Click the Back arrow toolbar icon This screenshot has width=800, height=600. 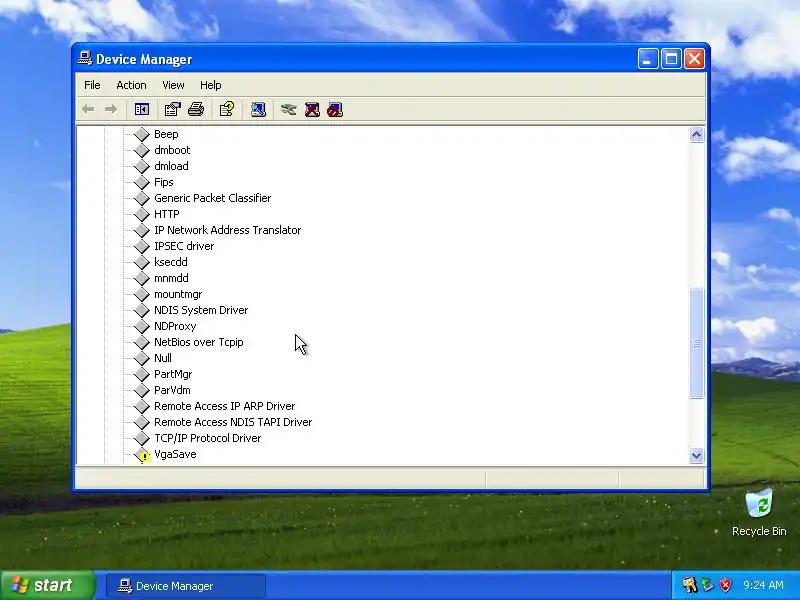[x=88, y=109]
